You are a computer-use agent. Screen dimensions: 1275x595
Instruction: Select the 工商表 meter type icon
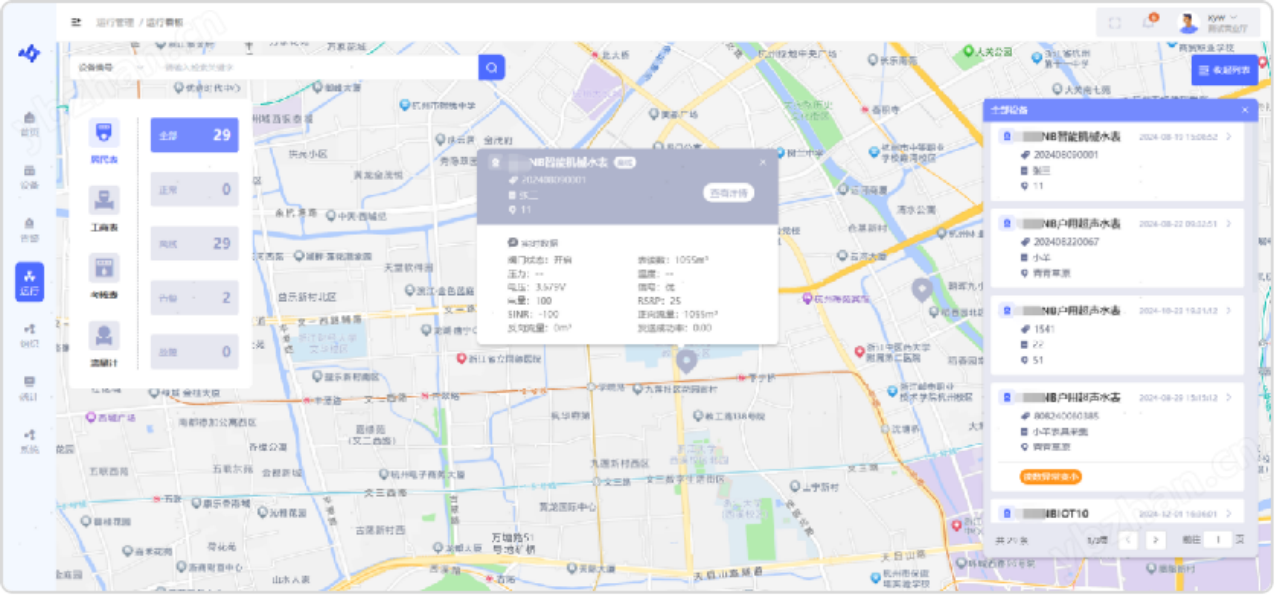[x=104, y=202]
